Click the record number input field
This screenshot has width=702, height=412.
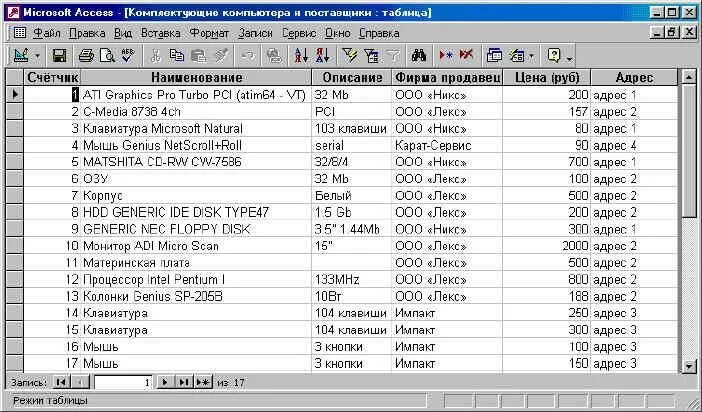point(123,382)
